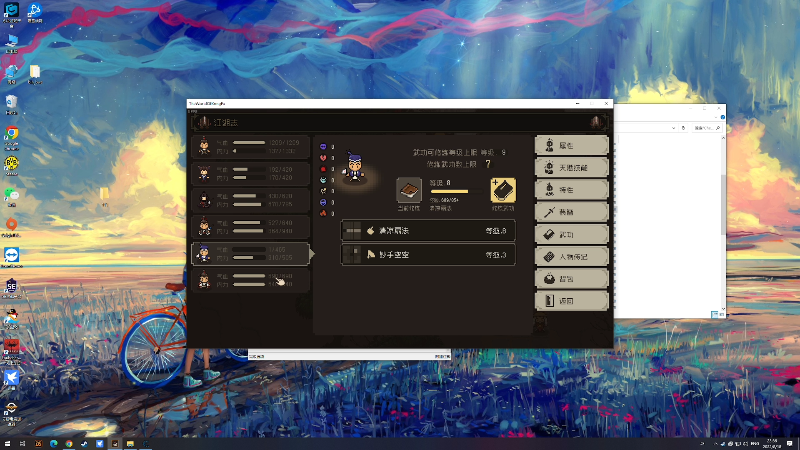
Task: Open Microsoft Edge from the taskbar
Action: [x=54, y=444]
